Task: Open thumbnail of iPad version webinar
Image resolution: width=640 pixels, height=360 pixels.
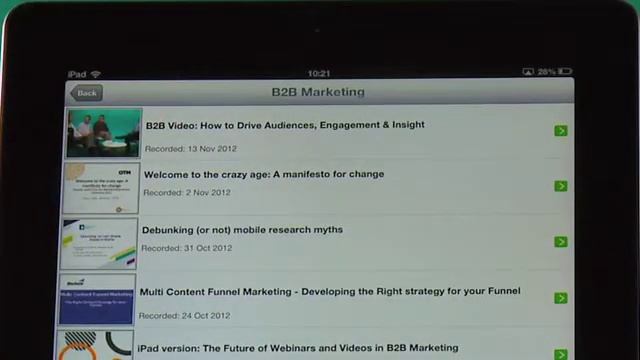Action: click(95, 345)
